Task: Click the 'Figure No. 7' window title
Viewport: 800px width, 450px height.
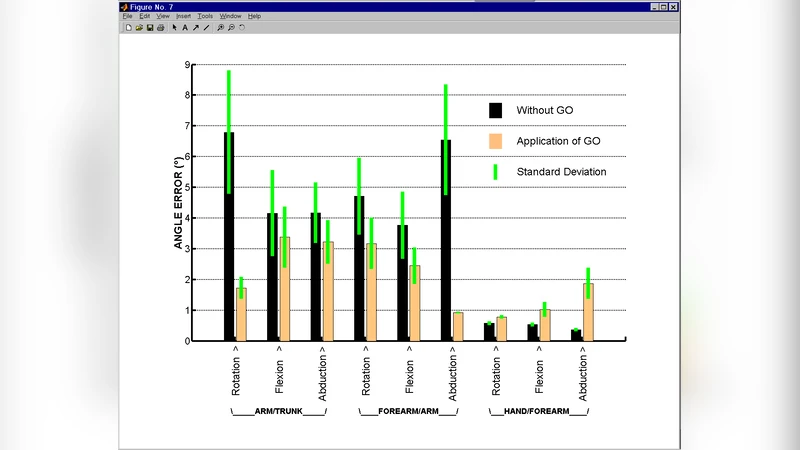Action: [x=151, y=7]
